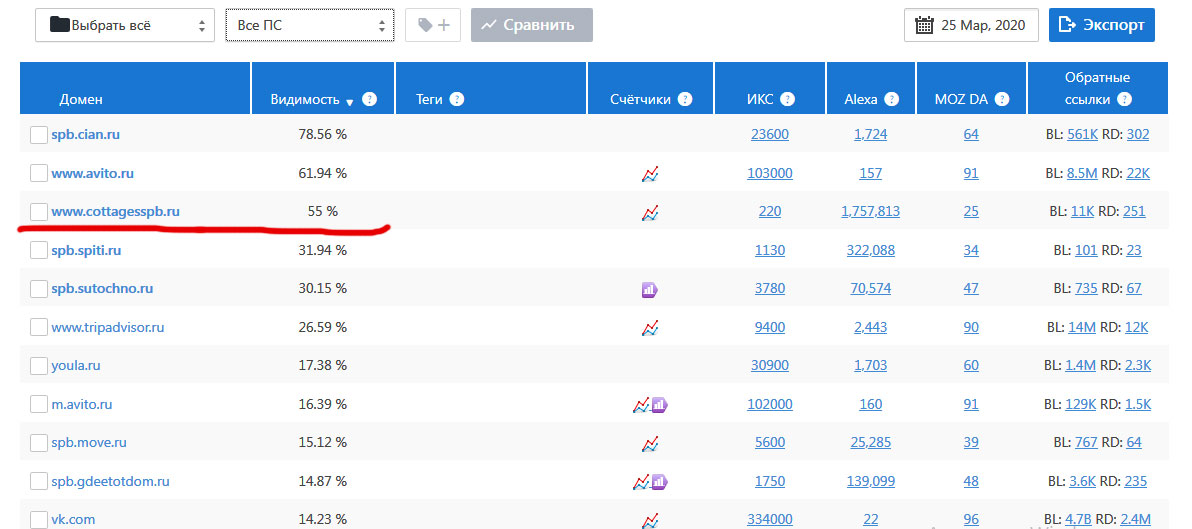1192x529 pixels.
Task: Tick checkbox for spb.move.ru
Action: tap(39, 442)
